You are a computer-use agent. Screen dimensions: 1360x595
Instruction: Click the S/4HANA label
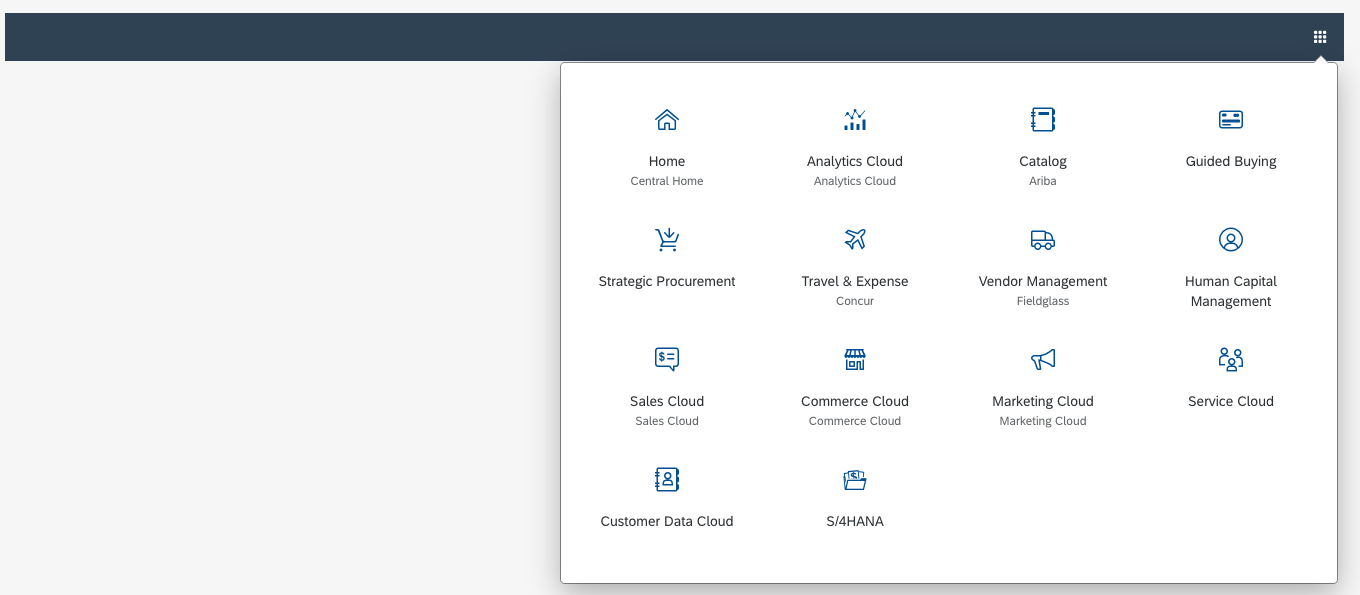[x=855, y=521]
